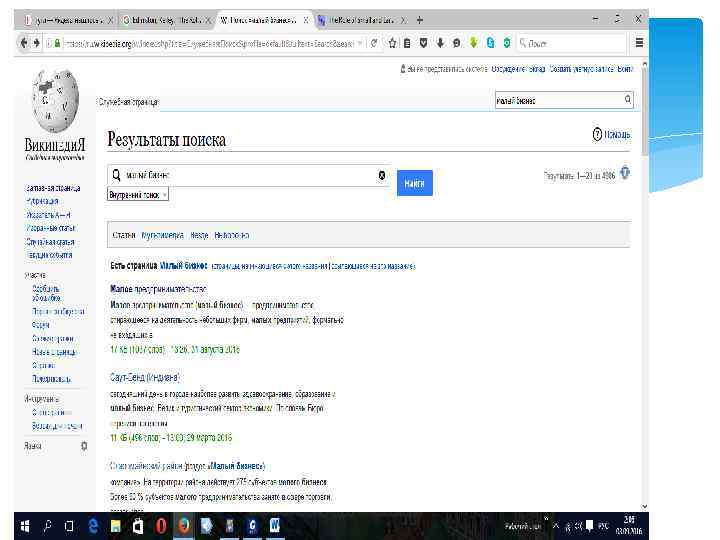
Task: Select the Мультимедиа search filter tab
Action: tap(163, 235)
